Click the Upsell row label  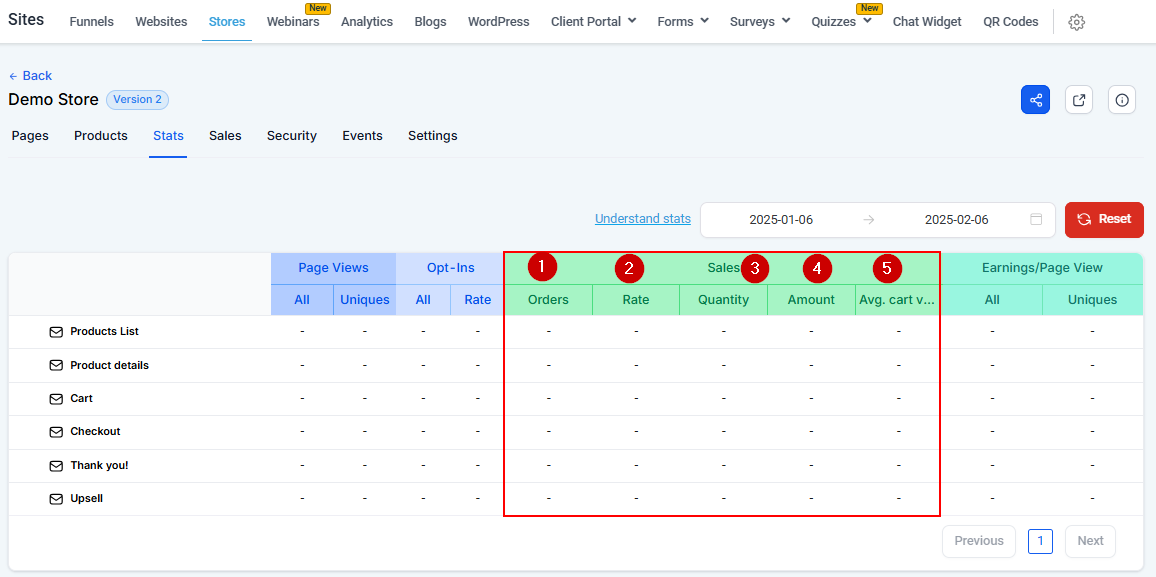point(86,499)
